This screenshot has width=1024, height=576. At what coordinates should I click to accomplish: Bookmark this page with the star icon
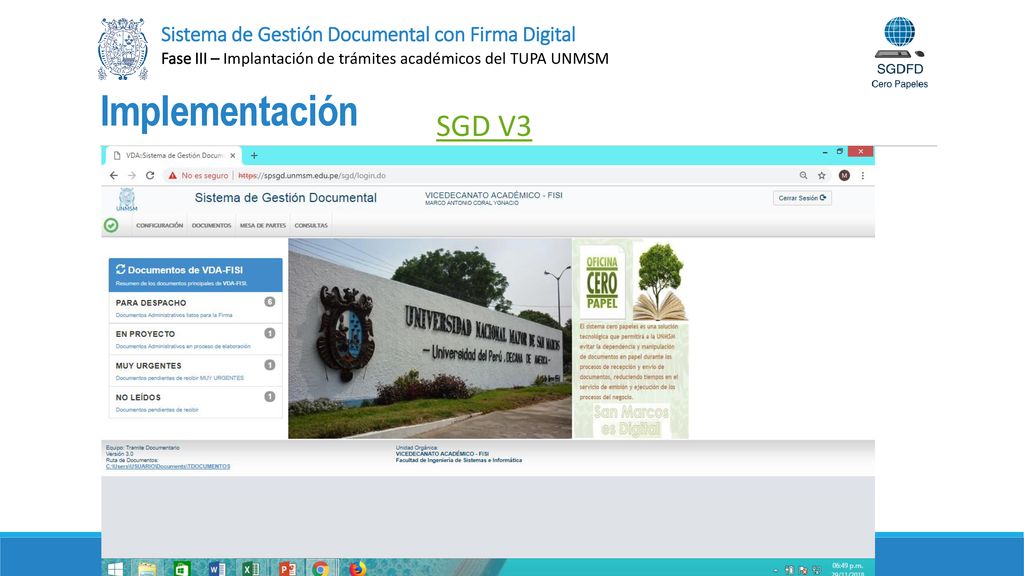[x=822, y=176]
